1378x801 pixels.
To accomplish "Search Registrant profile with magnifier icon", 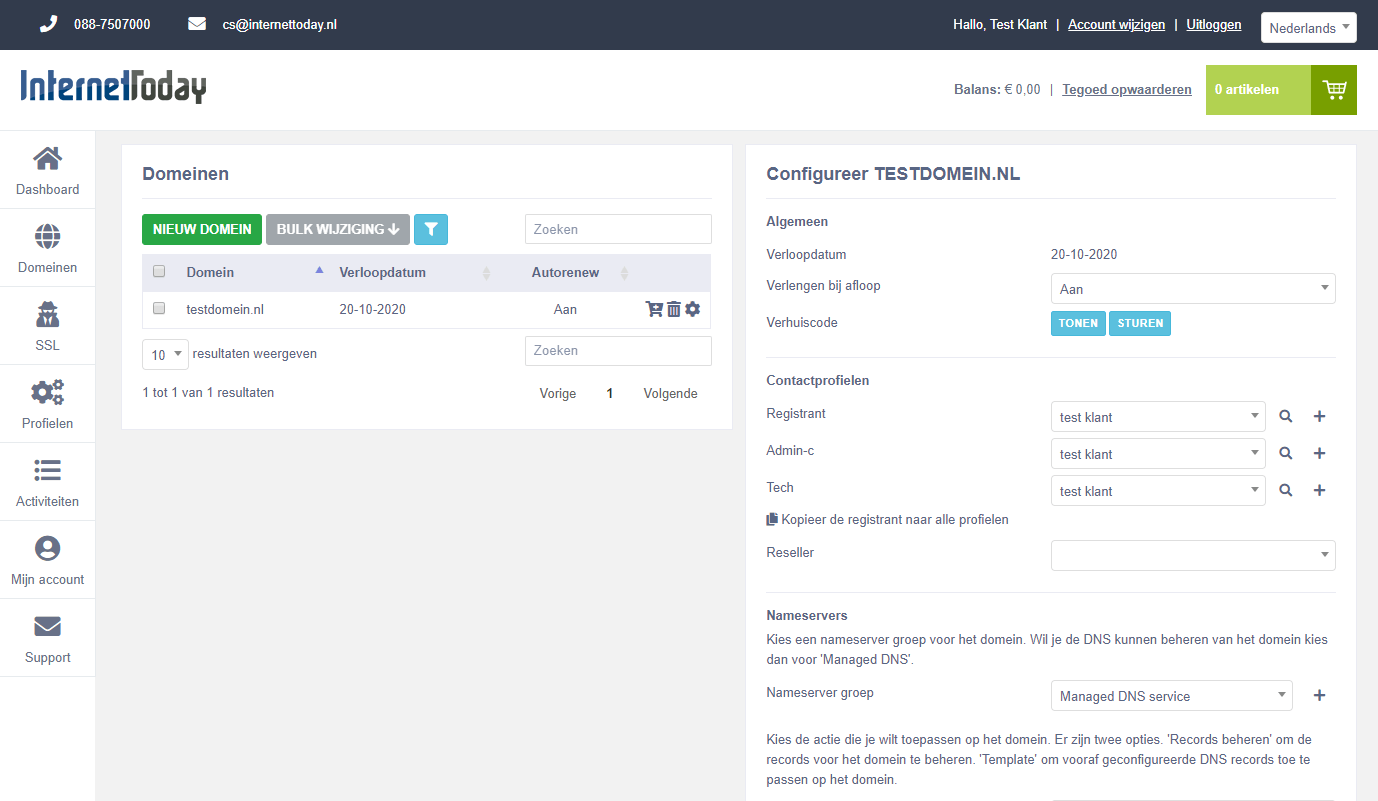I will (1286, 417).
